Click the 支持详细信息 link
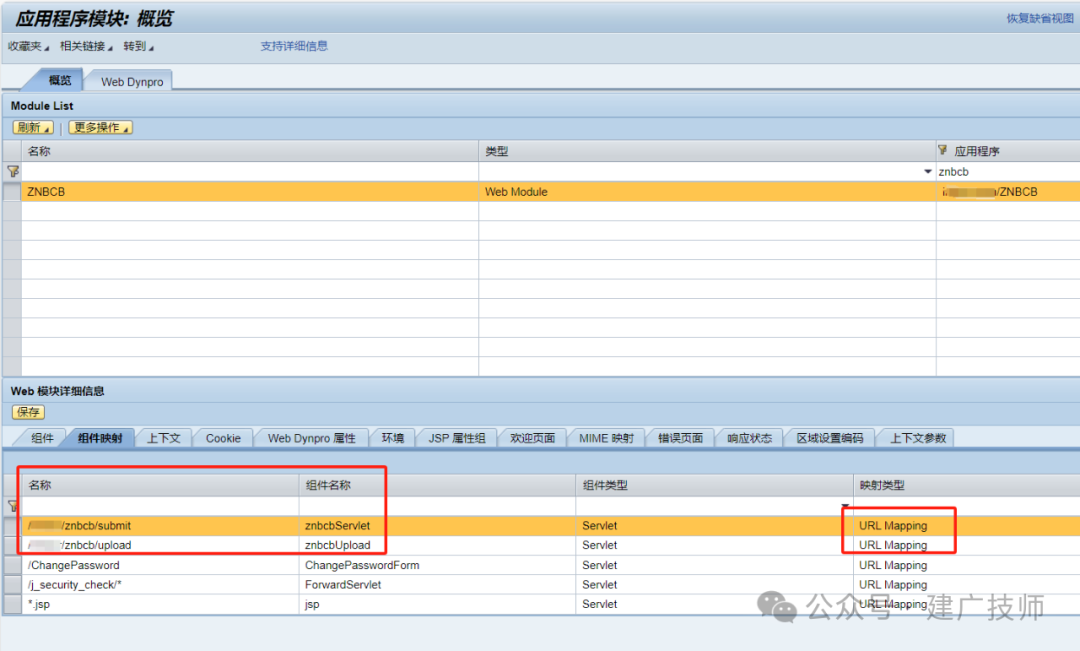 (x=294, y=46)
